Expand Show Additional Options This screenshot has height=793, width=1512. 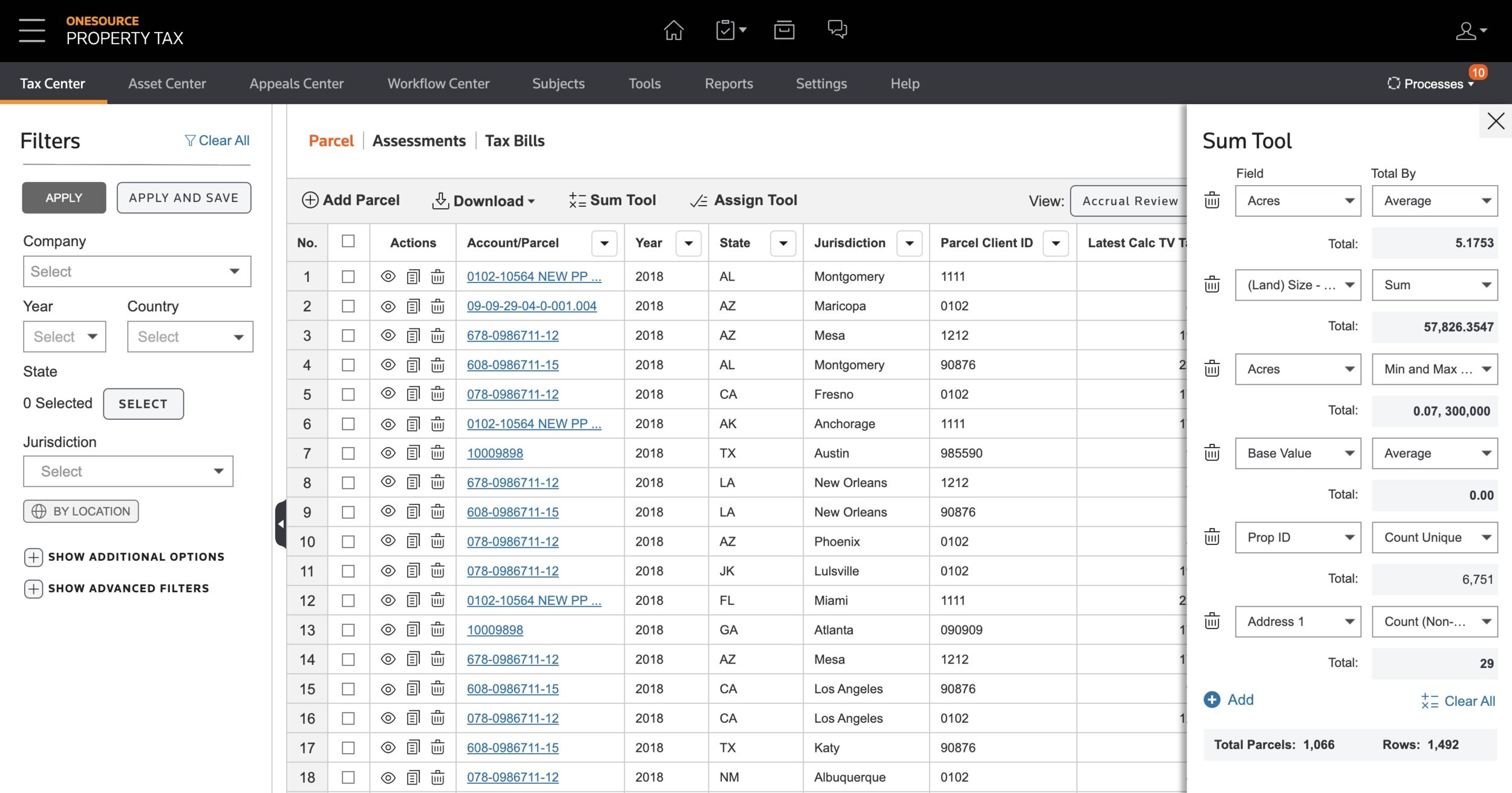[124, 557]
